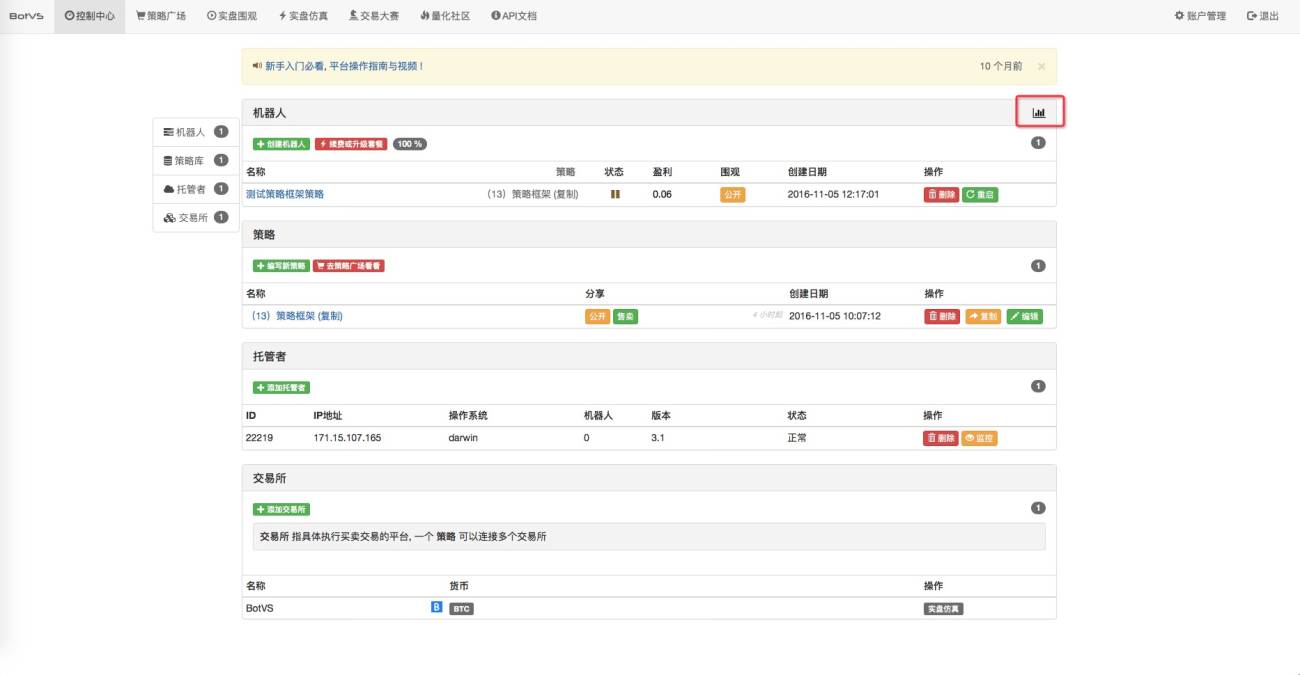This screenshot has width=1300, height=675.
Task: Delete the strategy 策略框架 (复制)
Action: point(942,316)
